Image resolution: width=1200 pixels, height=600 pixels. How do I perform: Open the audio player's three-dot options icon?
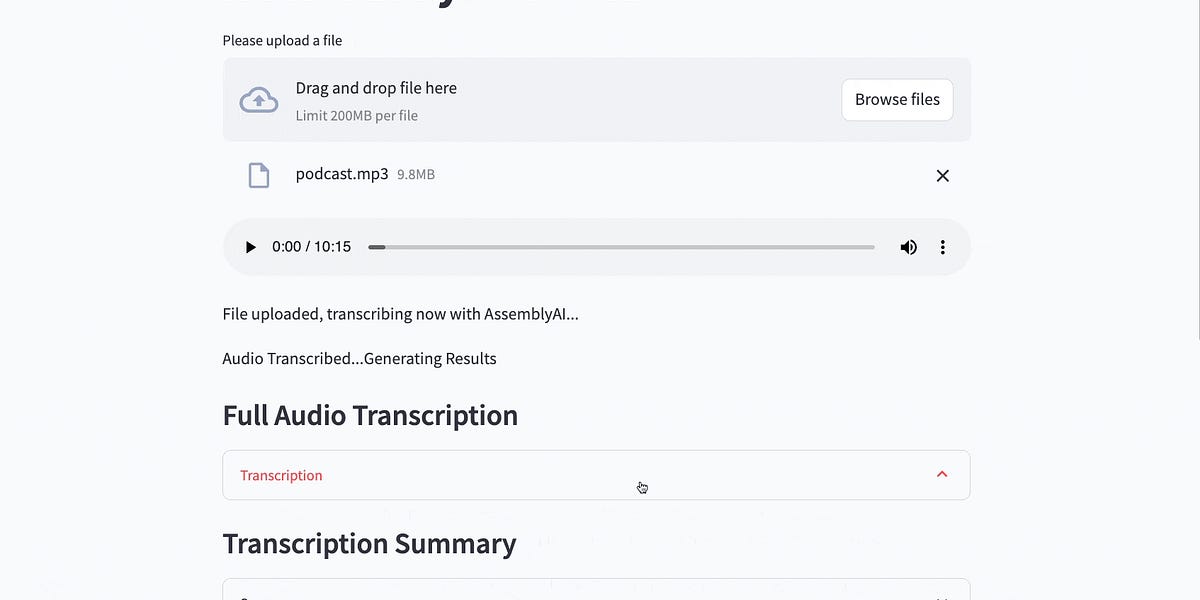(942, 247)
